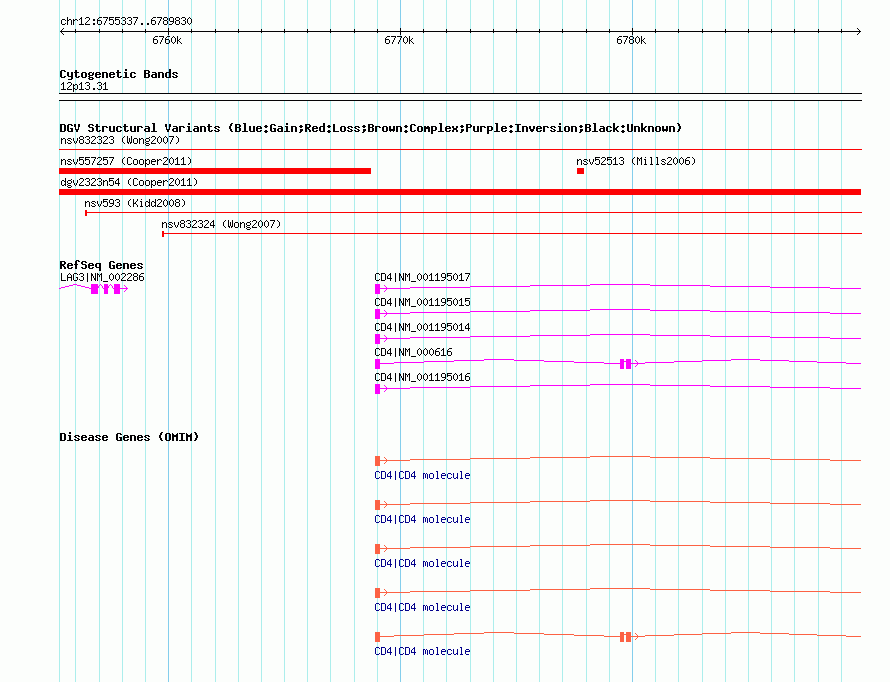Click the orange exon above the third OMIM CD4 label
Viewport: 890px width, 682px height.
coord(377,549)
